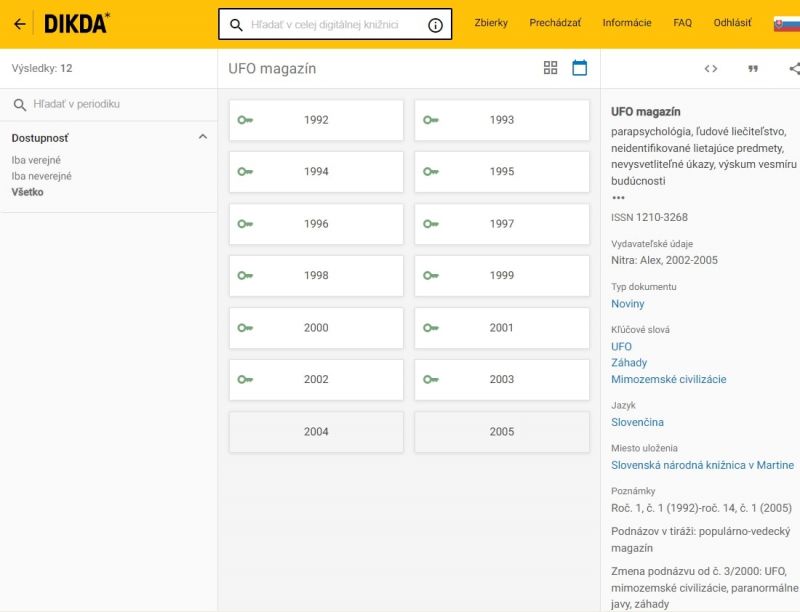Click the info icon in the search bar
800x612 pixels.
[x=435, y=25]
